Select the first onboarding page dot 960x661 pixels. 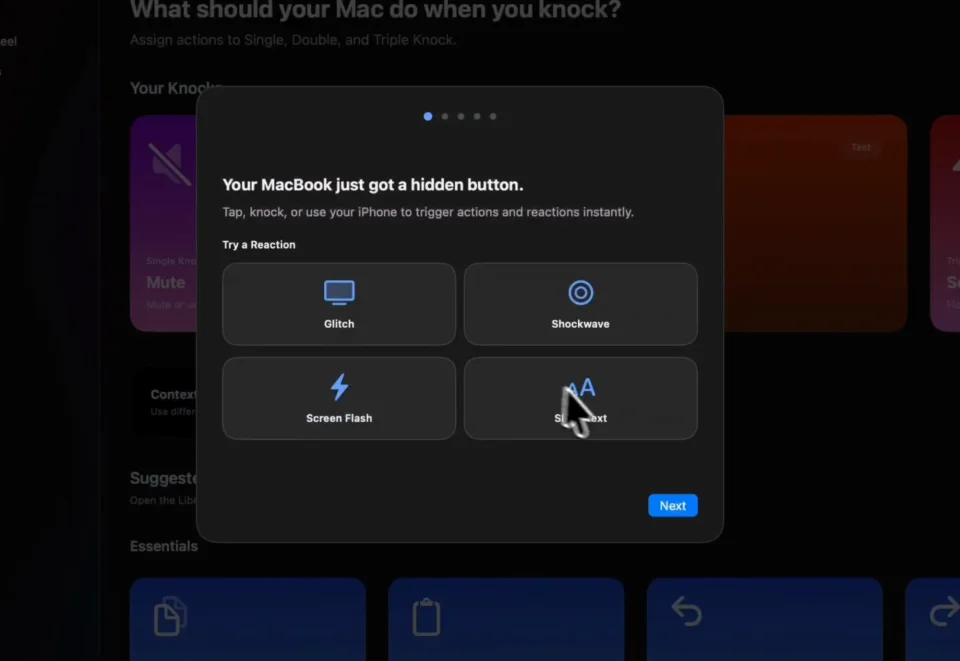coord(428,116)
